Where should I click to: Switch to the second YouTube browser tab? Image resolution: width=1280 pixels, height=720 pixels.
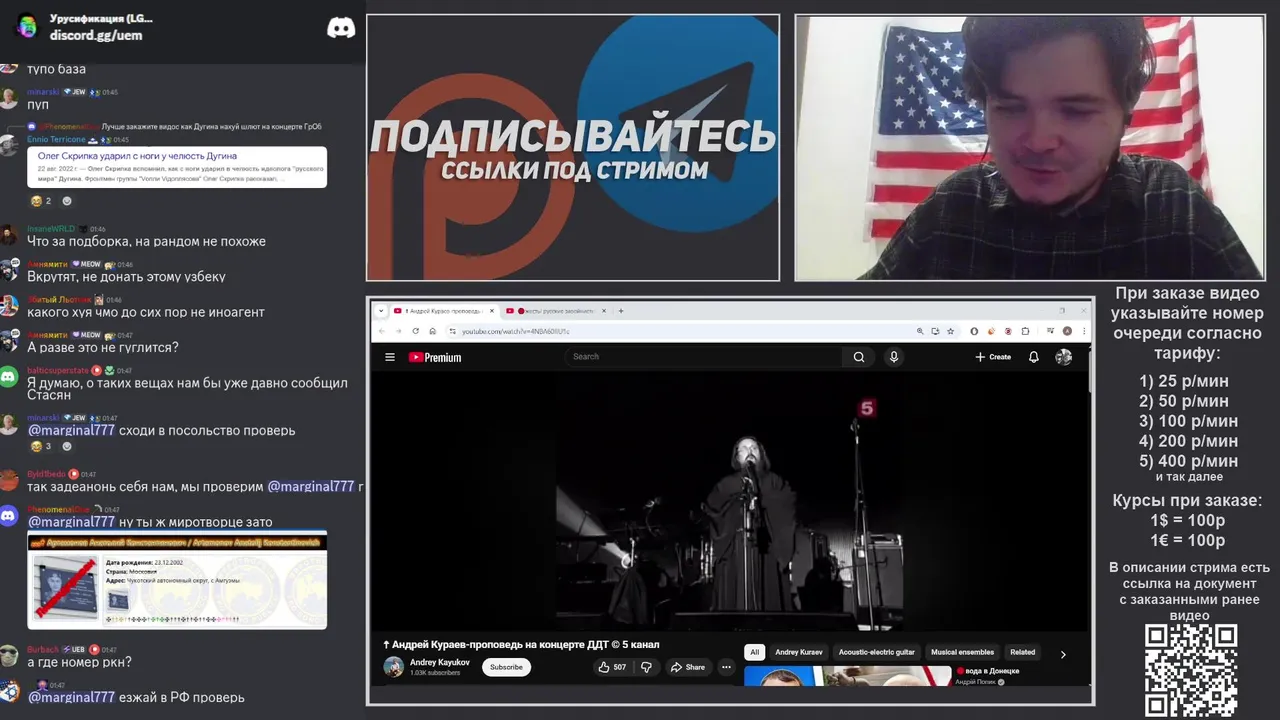(555, 311)
